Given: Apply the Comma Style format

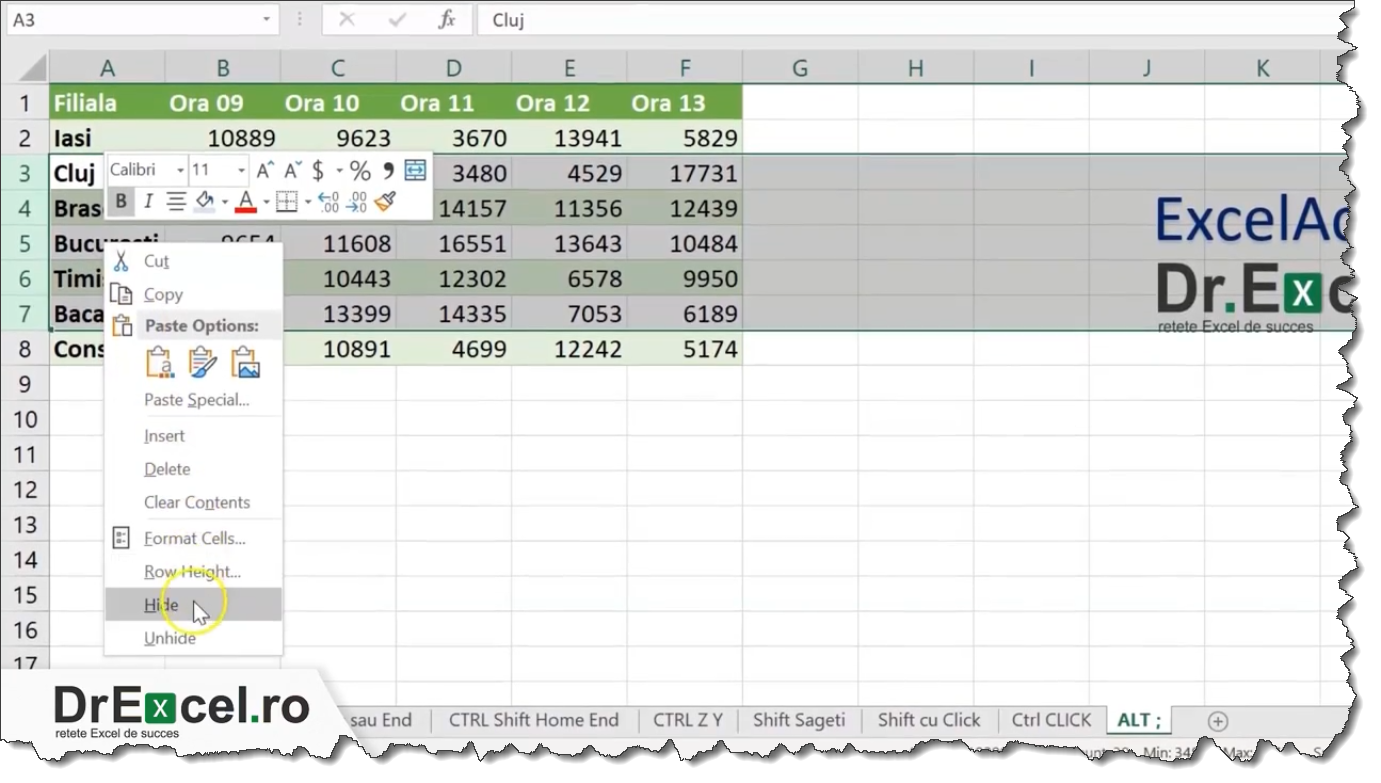Looking at the screenshot, I should tap(387, 171).
